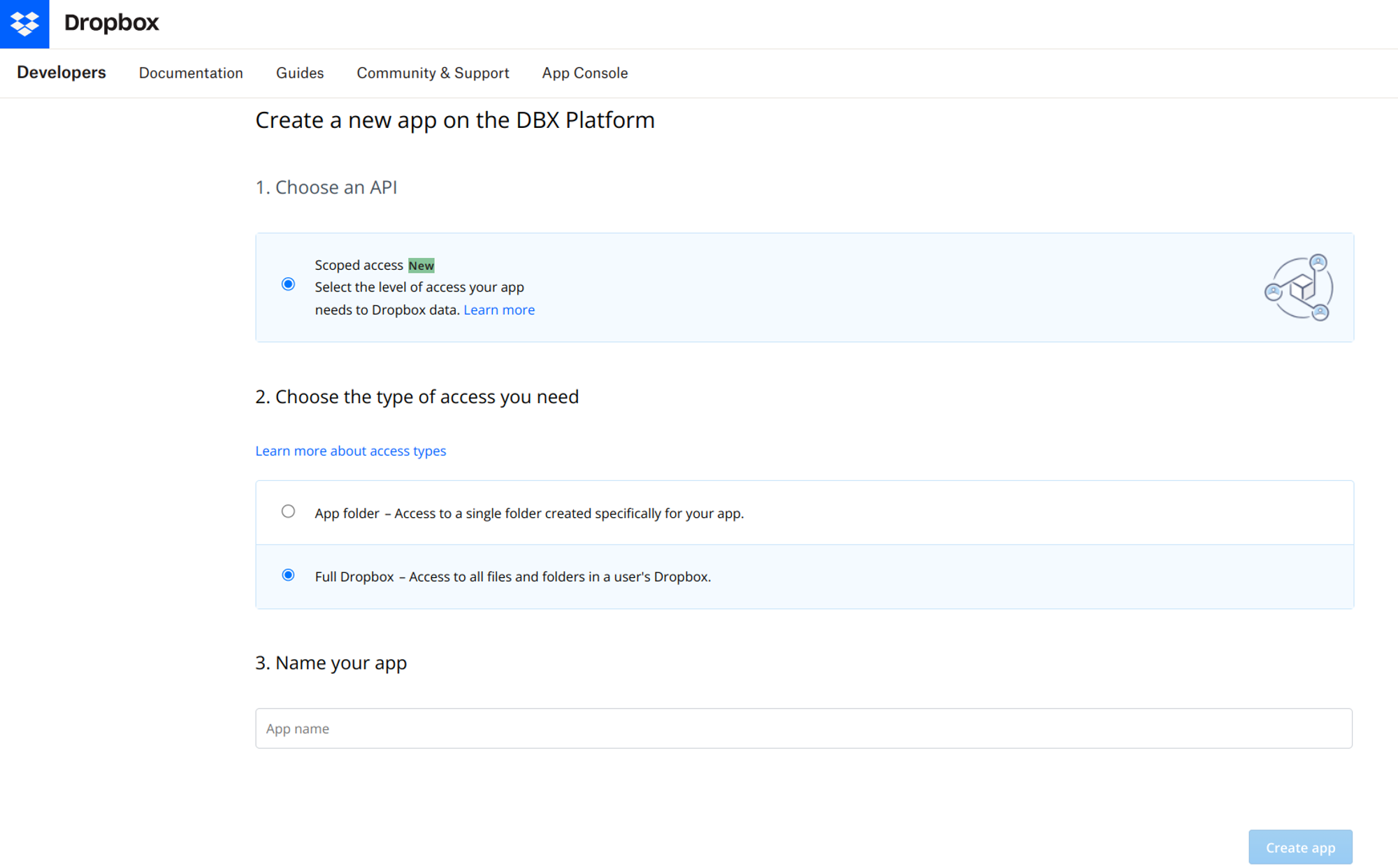Image resolution: width=1398 pixels, height=868 pixels.
Task: Click the Dropbox logo icon
Action: [24, 24]
